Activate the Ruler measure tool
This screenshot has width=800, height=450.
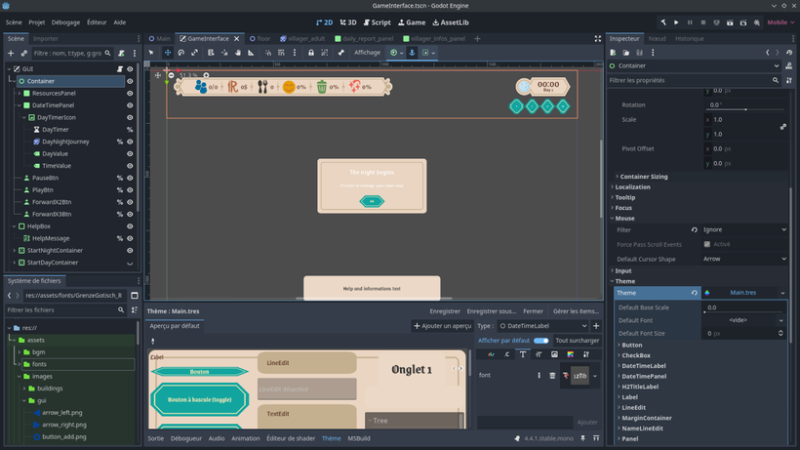tap(251, 53)
